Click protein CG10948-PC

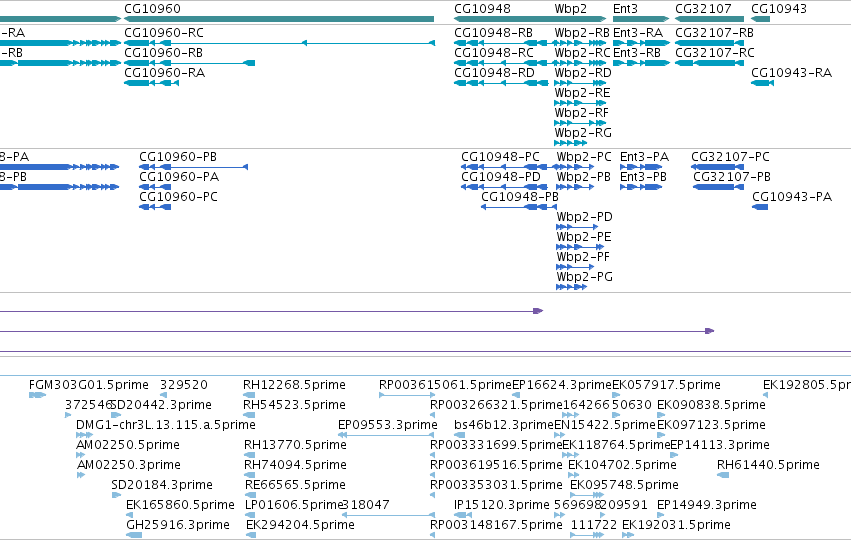coord(500,157)
